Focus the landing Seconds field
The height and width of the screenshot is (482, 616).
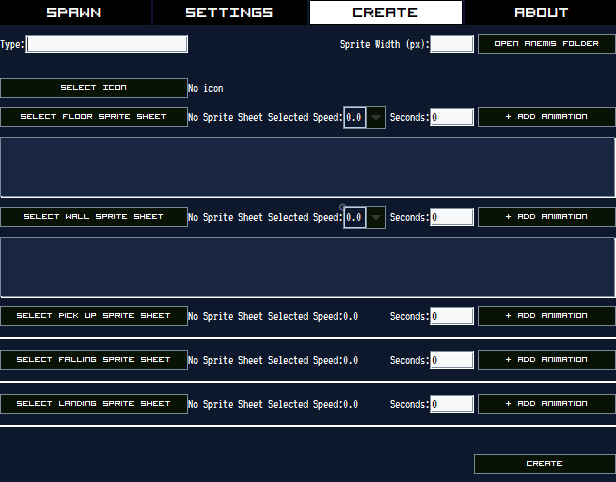(x=452, y=404)
